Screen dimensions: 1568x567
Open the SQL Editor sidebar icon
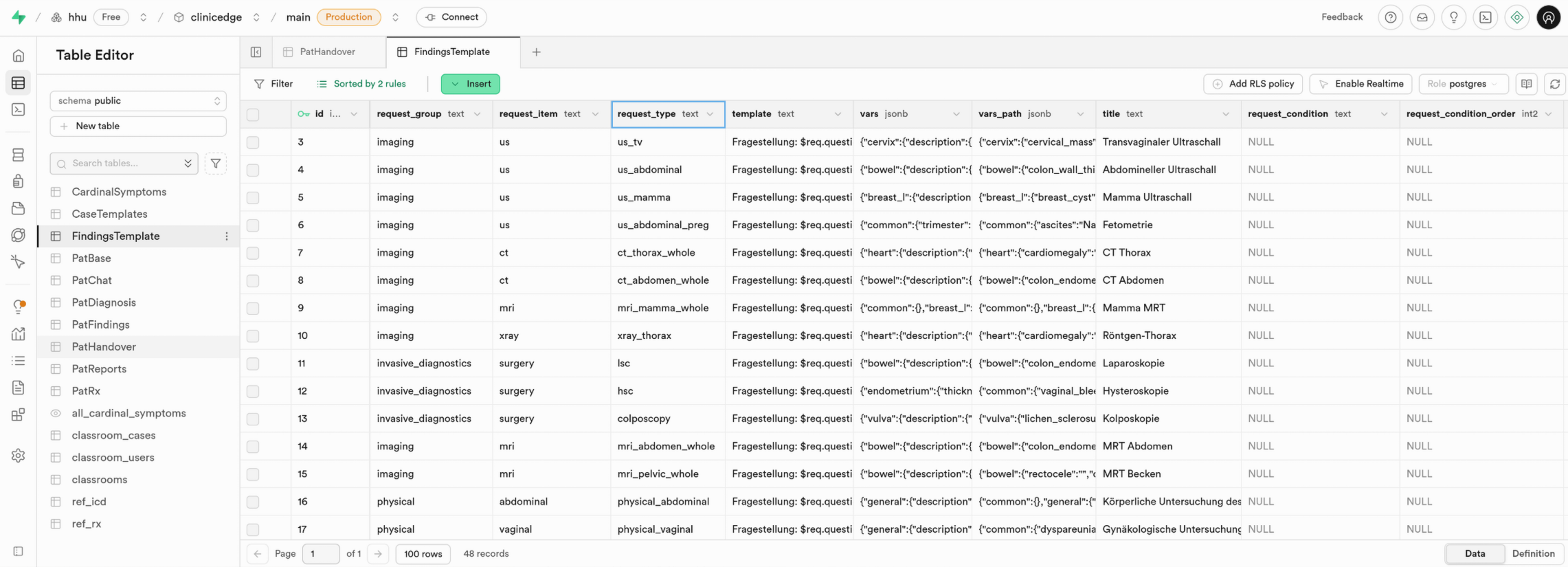(19, 109)
